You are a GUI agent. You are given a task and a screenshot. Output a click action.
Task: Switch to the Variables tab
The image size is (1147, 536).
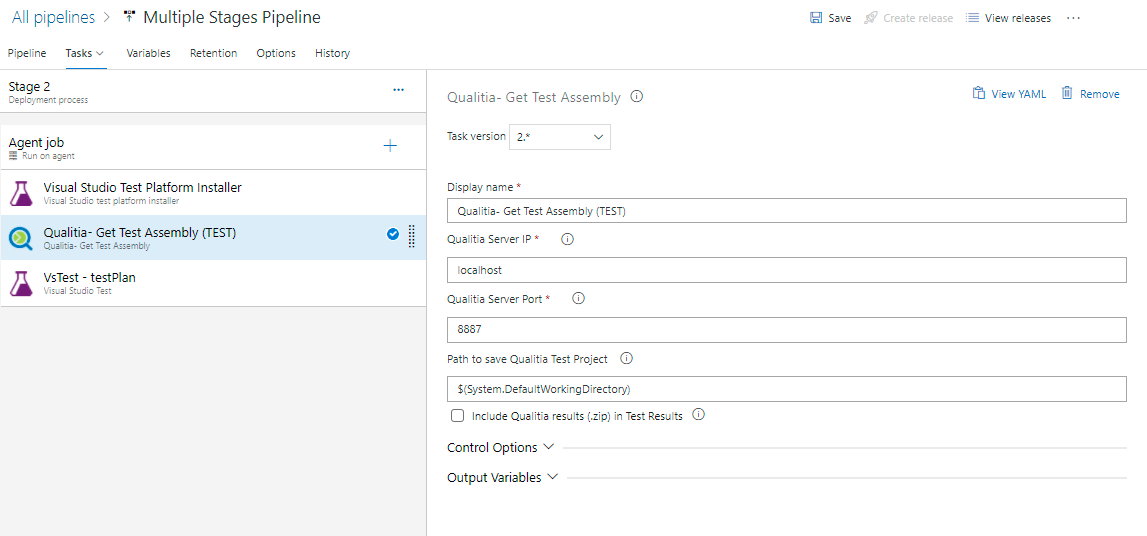coord(148,53)
